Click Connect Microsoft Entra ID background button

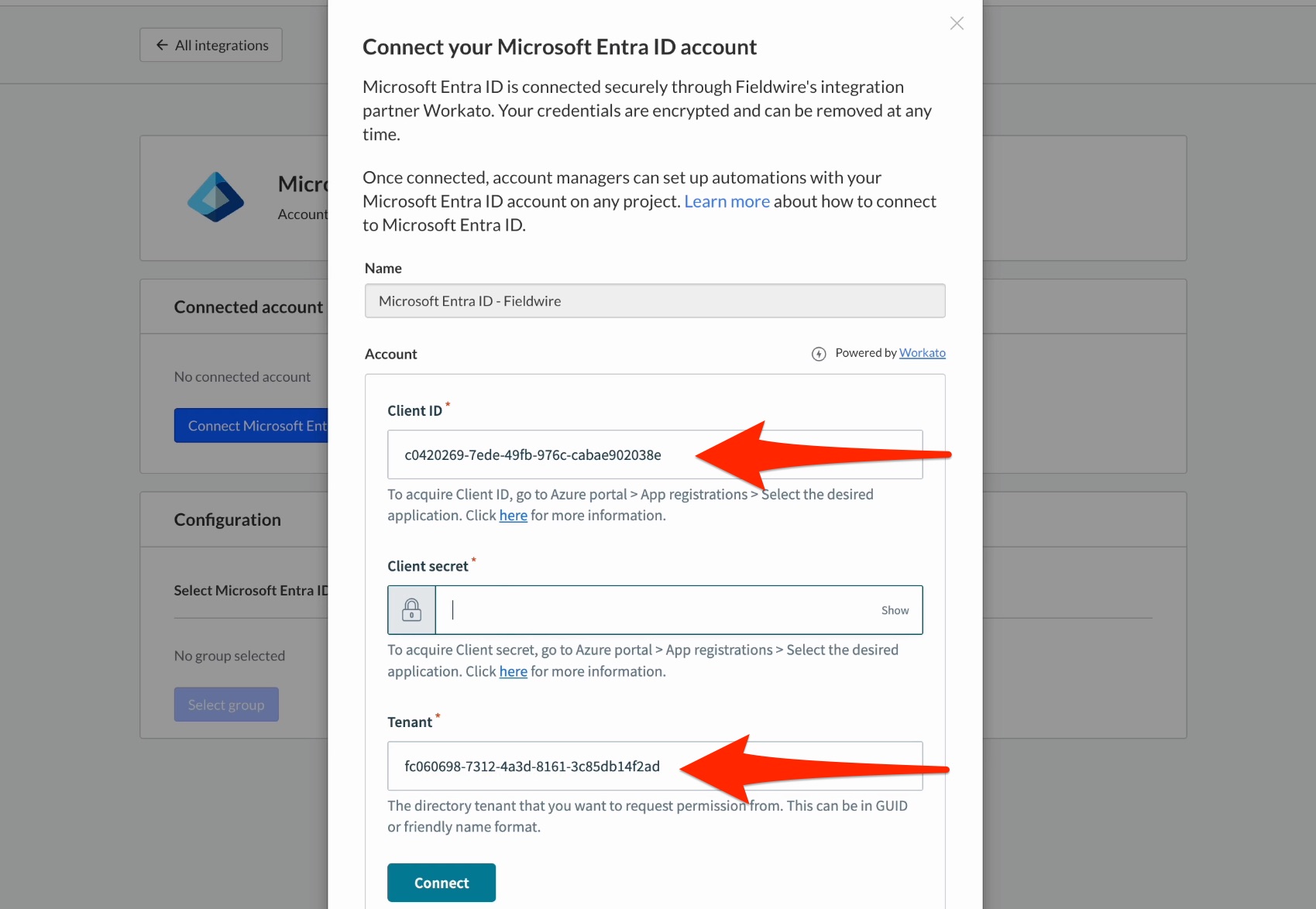coord(251,426)
